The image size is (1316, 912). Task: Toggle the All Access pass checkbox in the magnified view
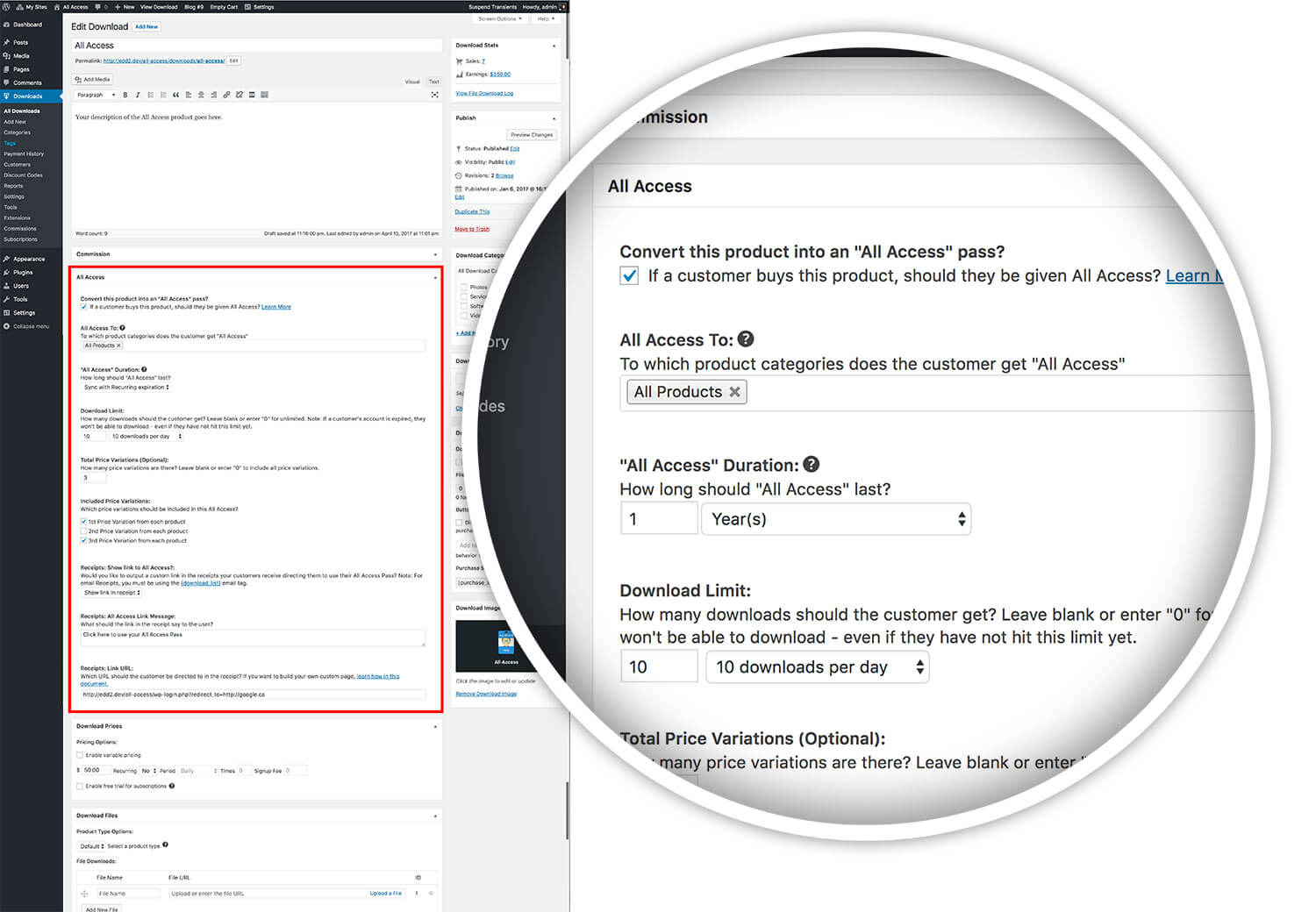(x=629, y=276)
